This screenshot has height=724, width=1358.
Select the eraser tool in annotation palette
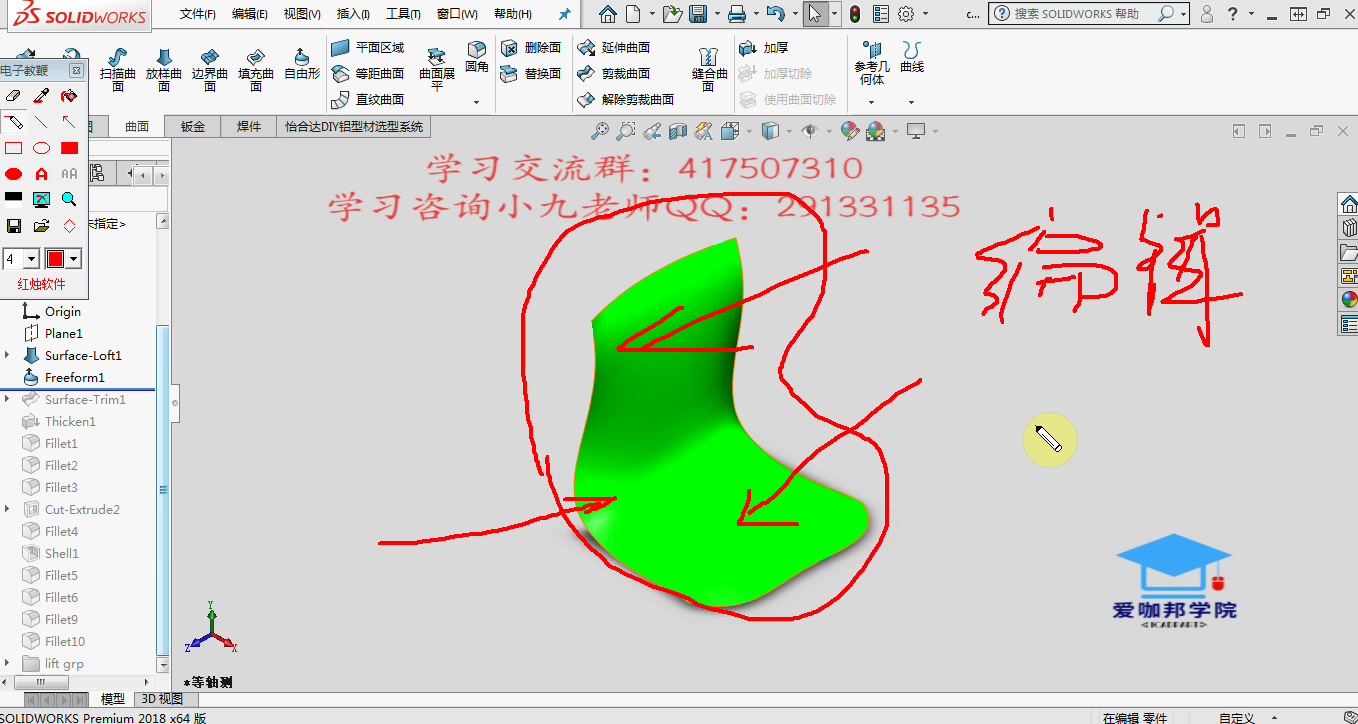(x=13, y=96)
